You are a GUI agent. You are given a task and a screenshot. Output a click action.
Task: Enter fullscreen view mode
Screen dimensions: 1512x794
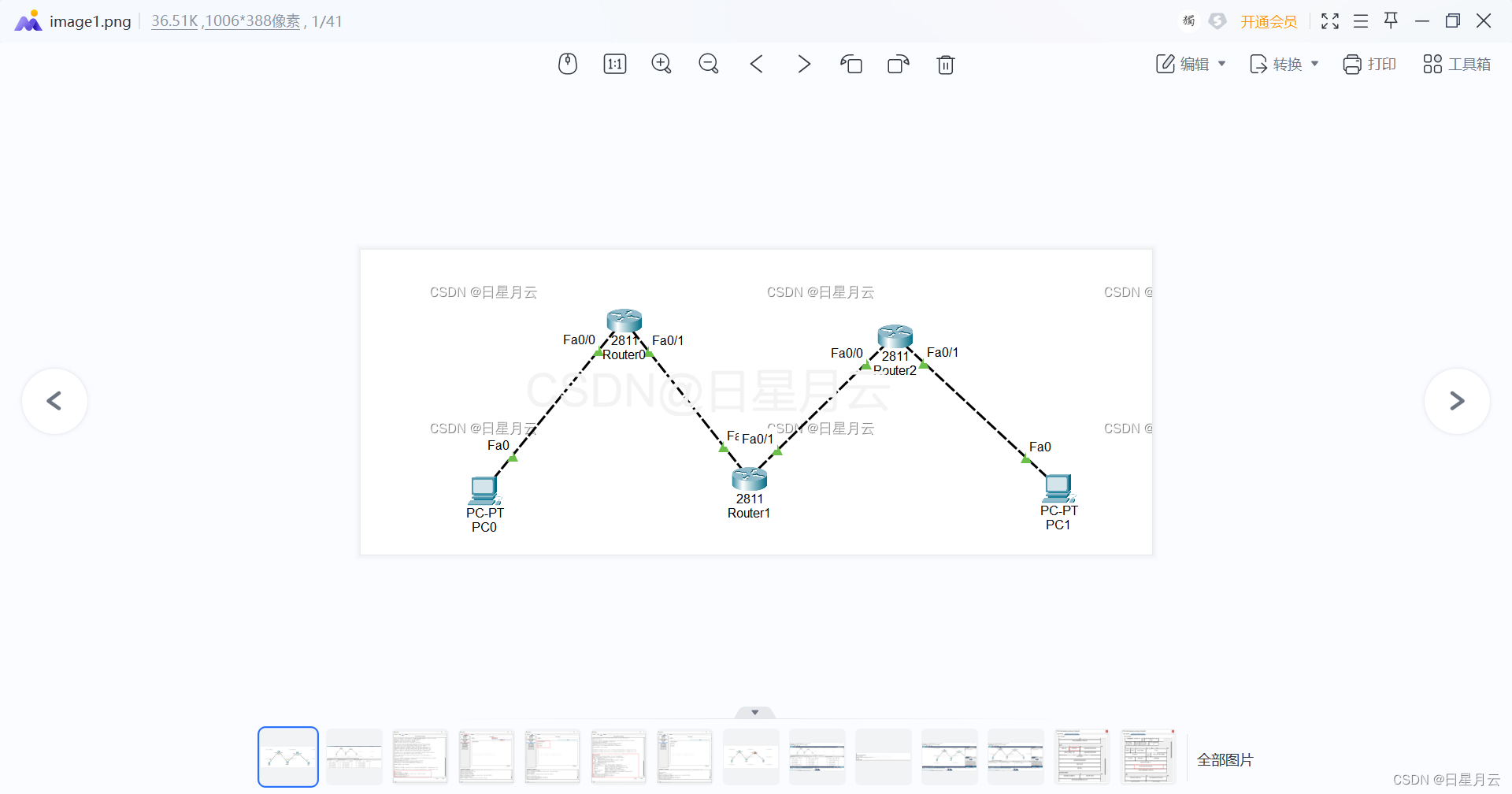(1330, 21)
